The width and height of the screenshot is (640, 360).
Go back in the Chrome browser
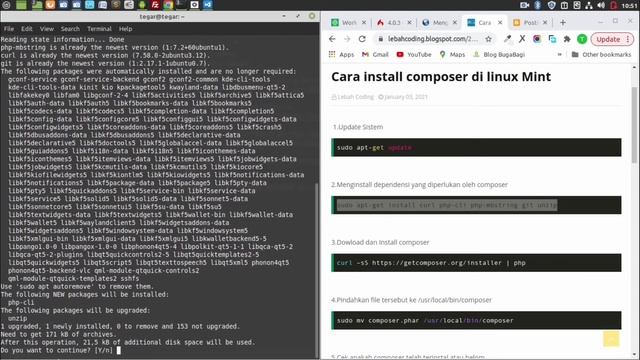332,39
